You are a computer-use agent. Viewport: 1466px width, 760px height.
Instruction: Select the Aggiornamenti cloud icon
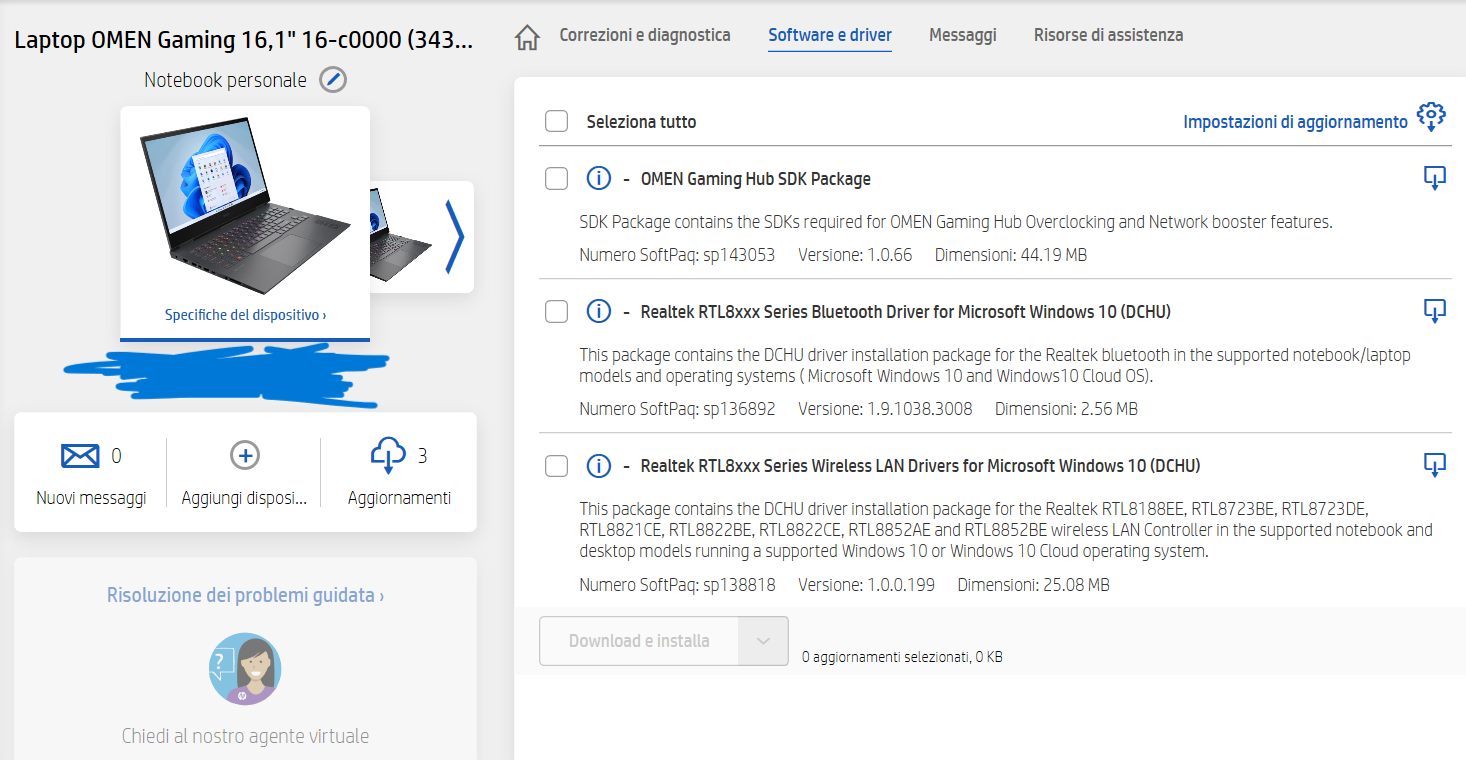389,455
